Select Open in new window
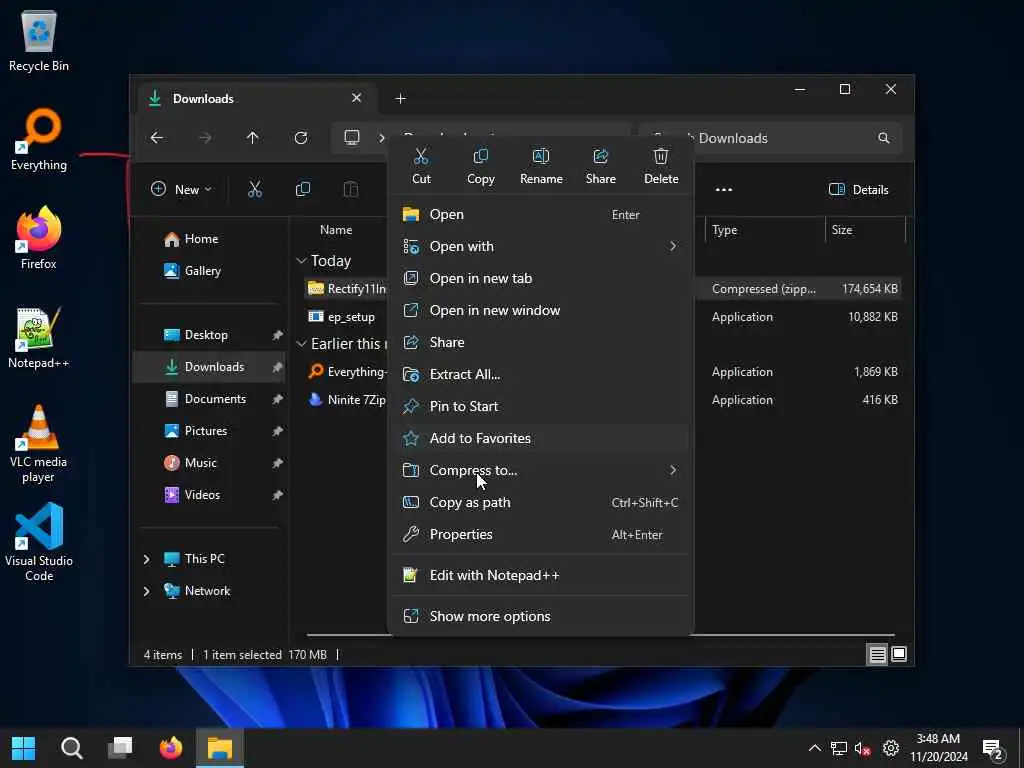Image resolution: width=1024 pixels, height=768 pixels. (541, 310)
